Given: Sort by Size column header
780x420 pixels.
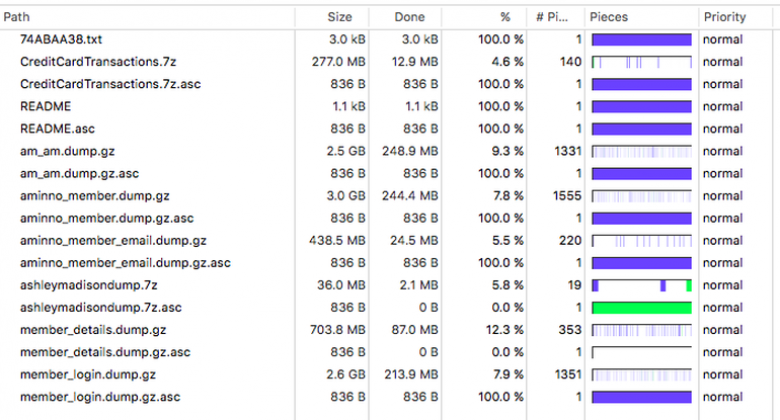Looking at the screenshot, I should [x=339, y=17].
